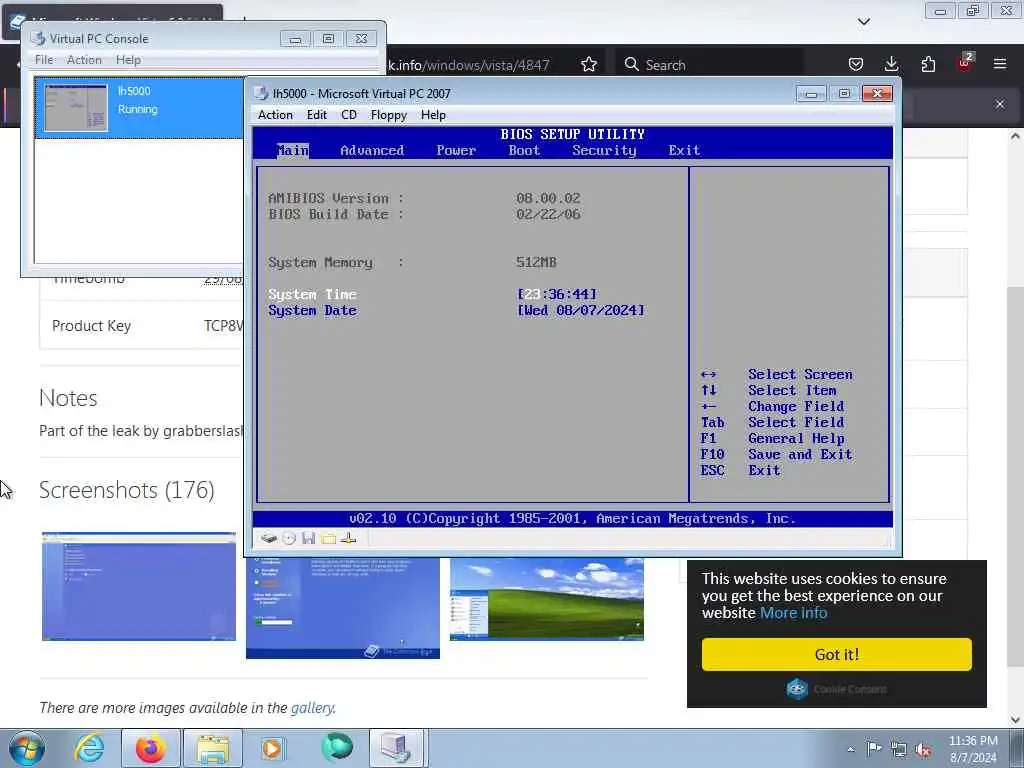This screenshot has height=768, width=1024.
Task: Select the Security BIOS tab
Action: [x=604, y=150]
